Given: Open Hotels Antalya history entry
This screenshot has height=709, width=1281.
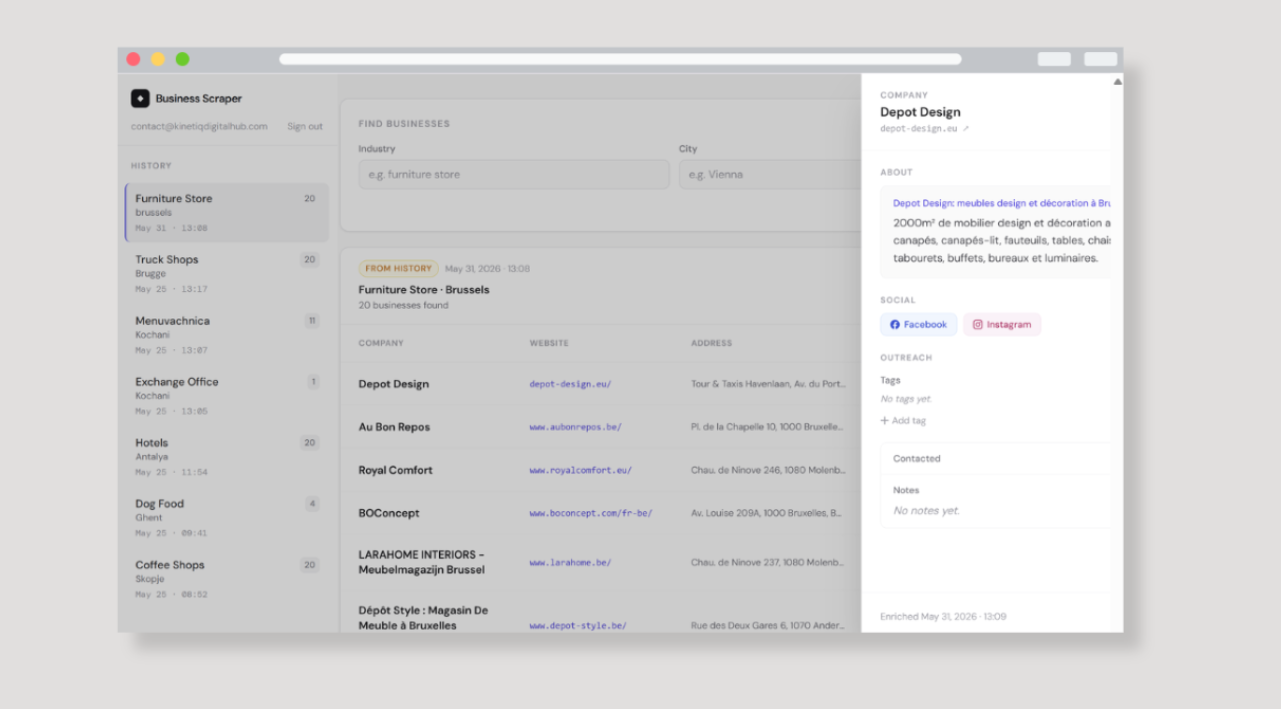Looking at the screenshot, I should click(x=227, y=456).
